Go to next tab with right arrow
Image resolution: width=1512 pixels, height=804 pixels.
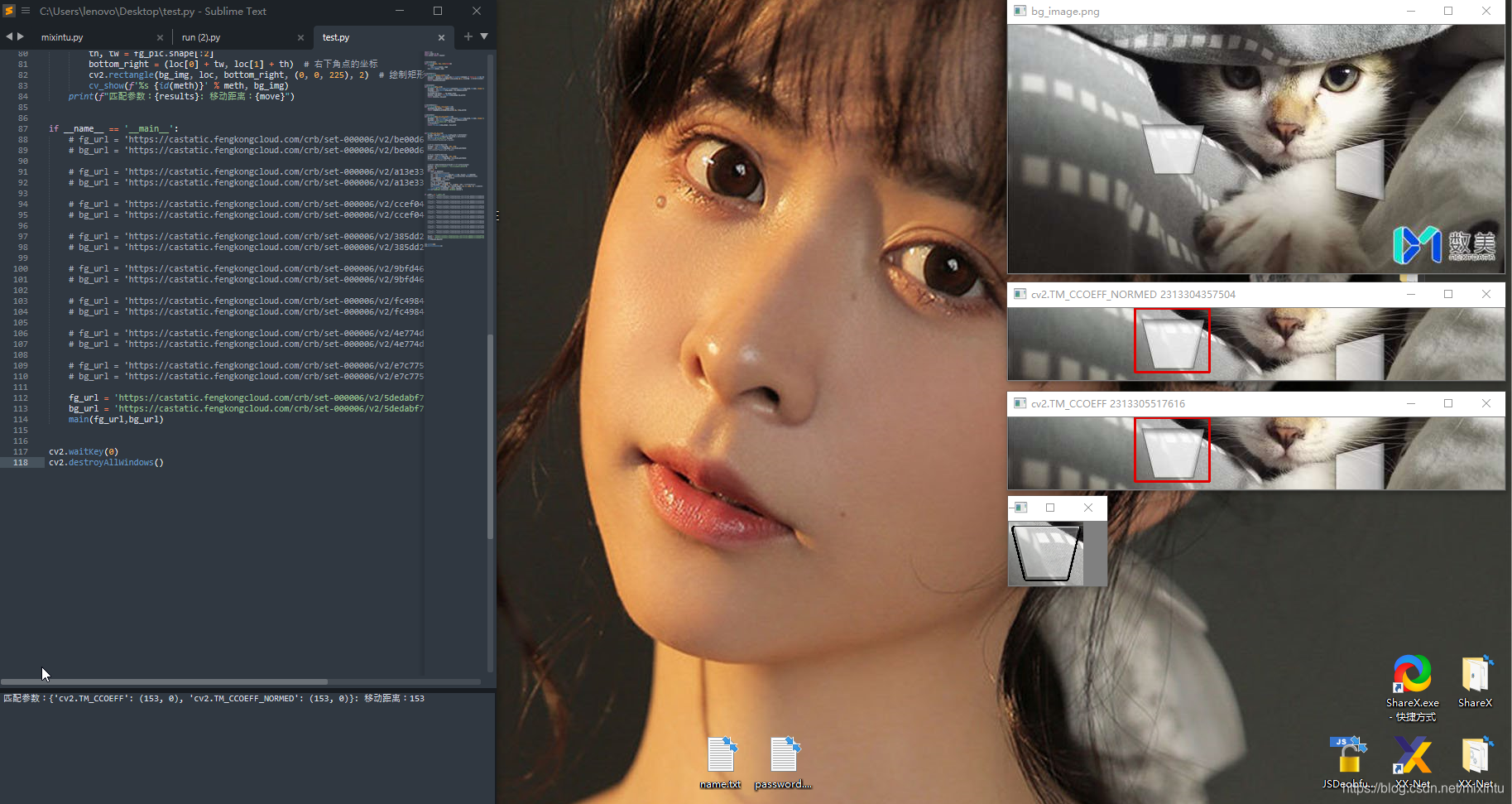pyautogui.click(x=21, y=36)
